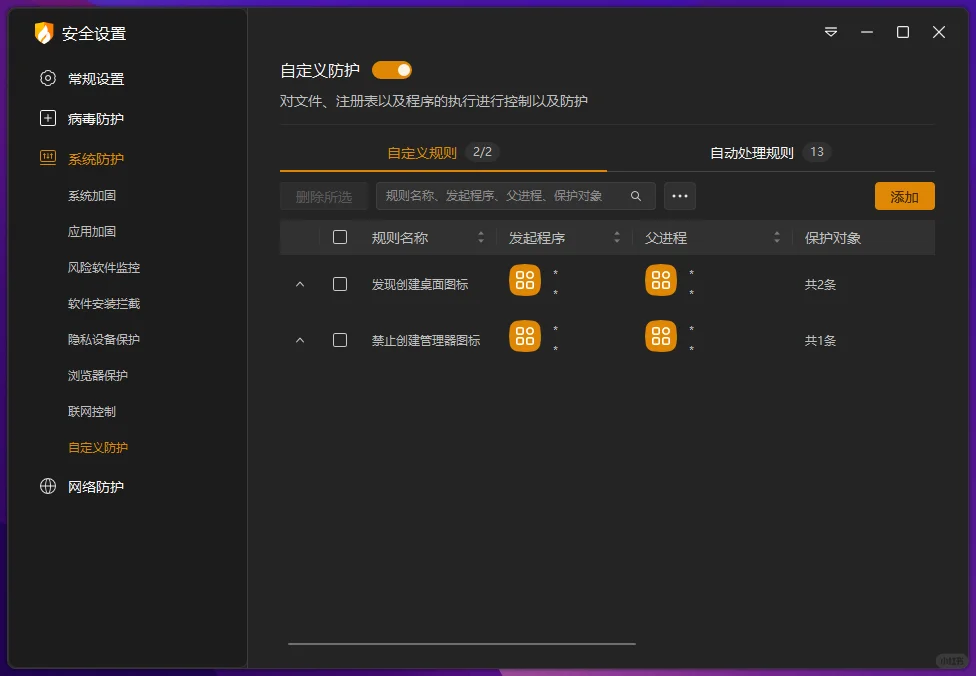The width and height of the screenshot is (976, 676).
Task: Collapse the 禁止创建管理器图标 rule row
Action: click(299, 339)
